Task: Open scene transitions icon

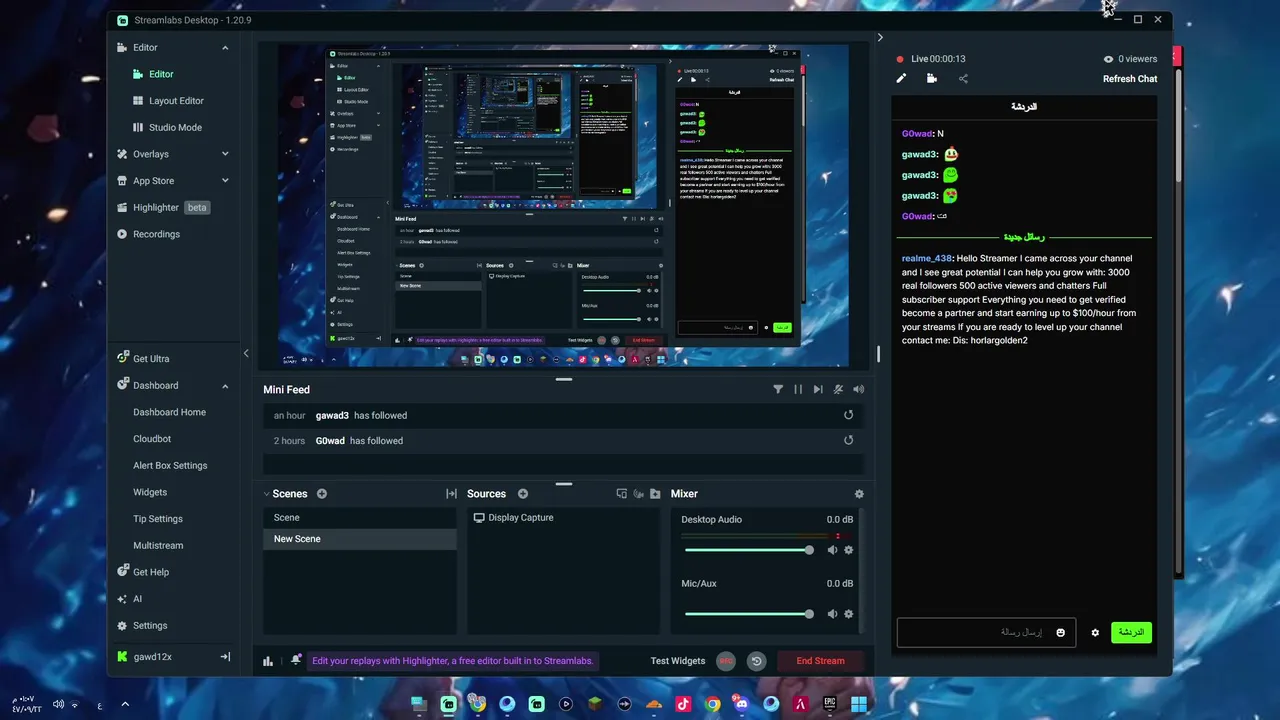Action: tap(451, 494)
